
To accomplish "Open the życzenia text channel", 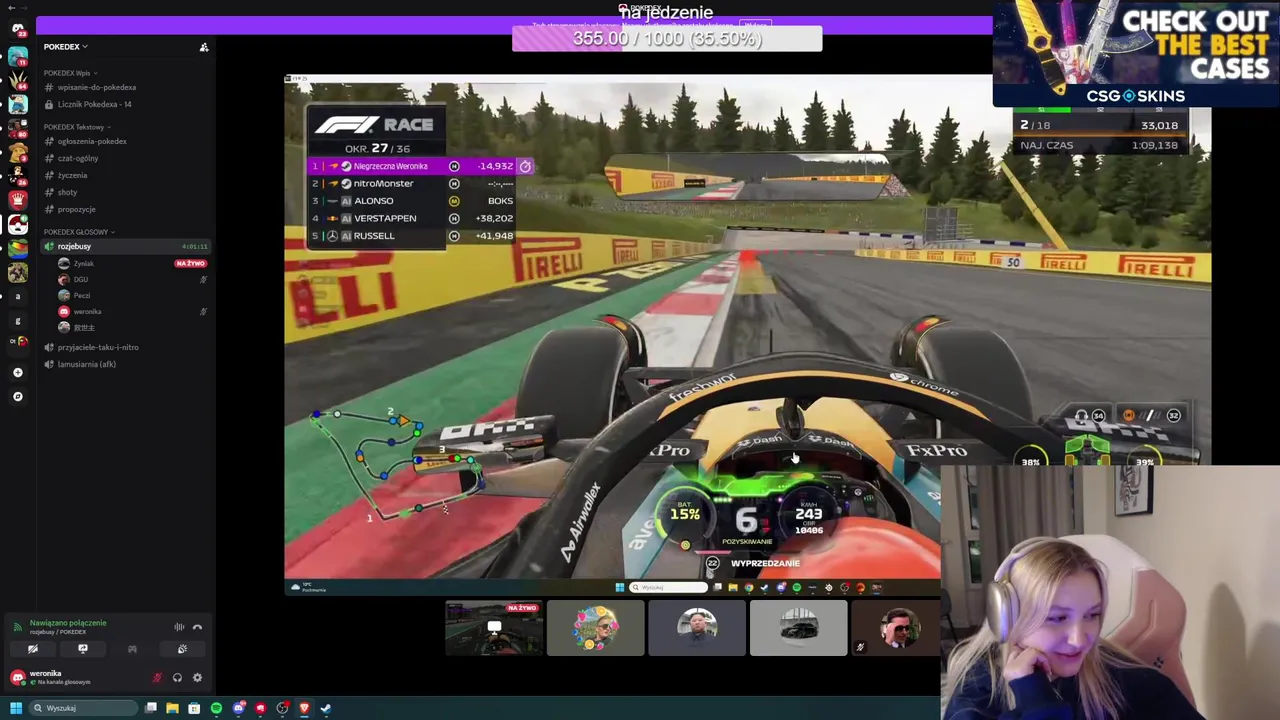I will pos(126,175).
